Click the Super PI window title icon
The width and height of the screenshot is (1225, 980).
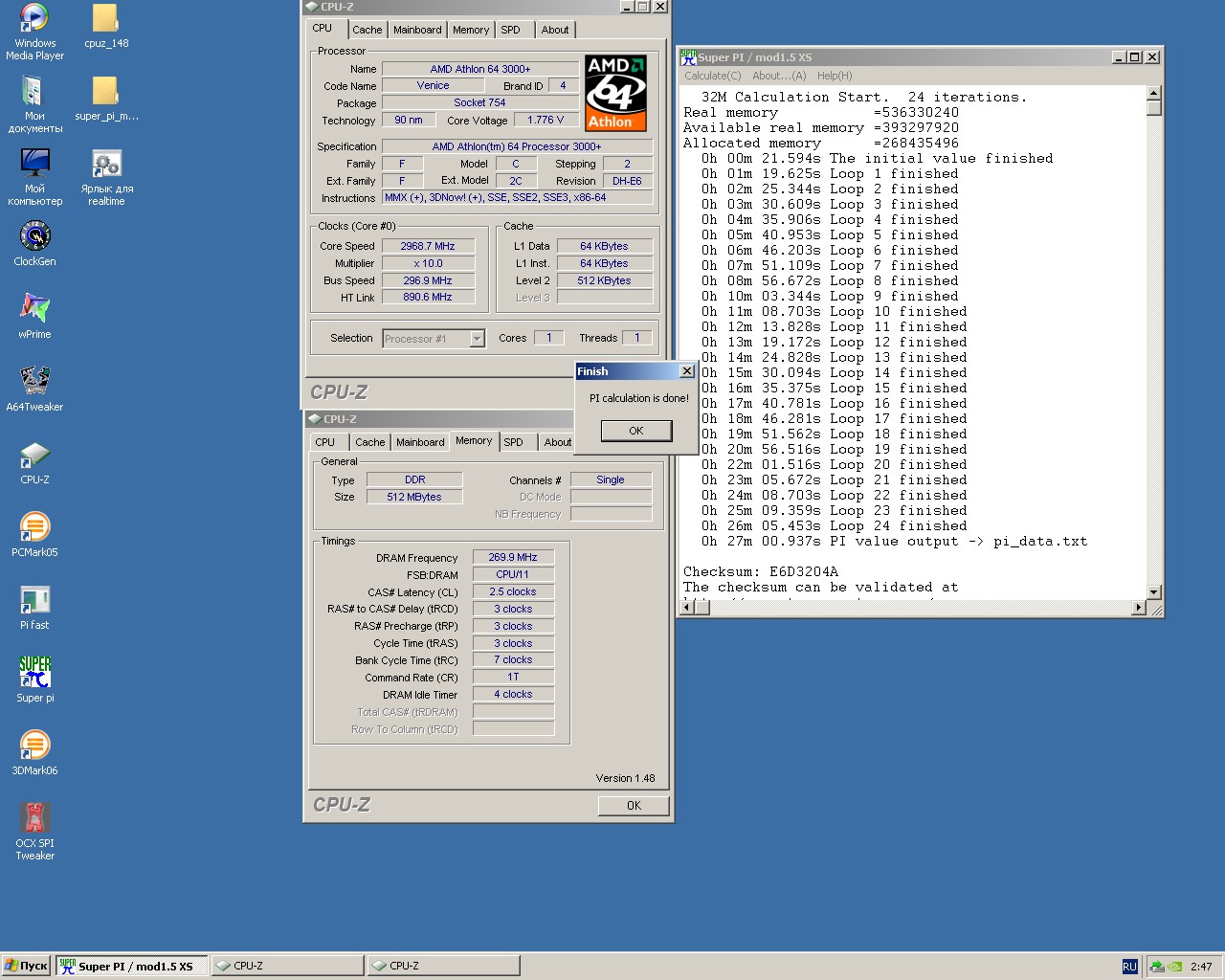[x=688, y=57]
